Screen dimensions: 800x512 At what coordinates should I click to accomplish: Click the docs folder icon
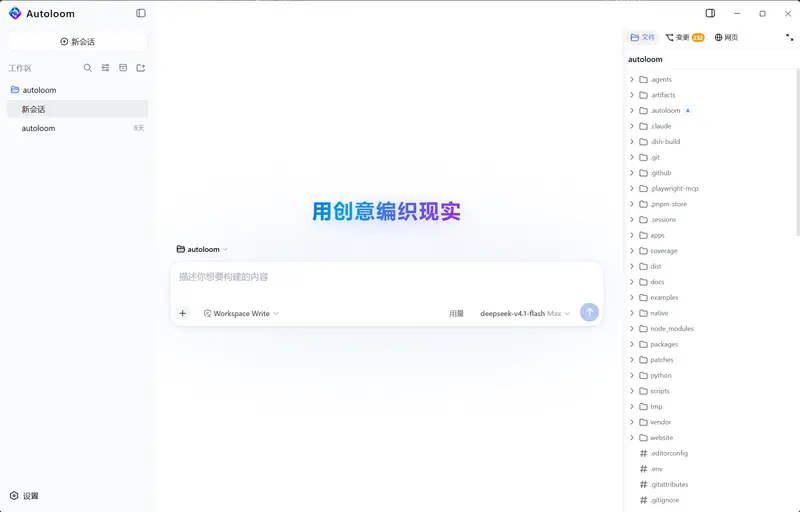tap(643, 282)
